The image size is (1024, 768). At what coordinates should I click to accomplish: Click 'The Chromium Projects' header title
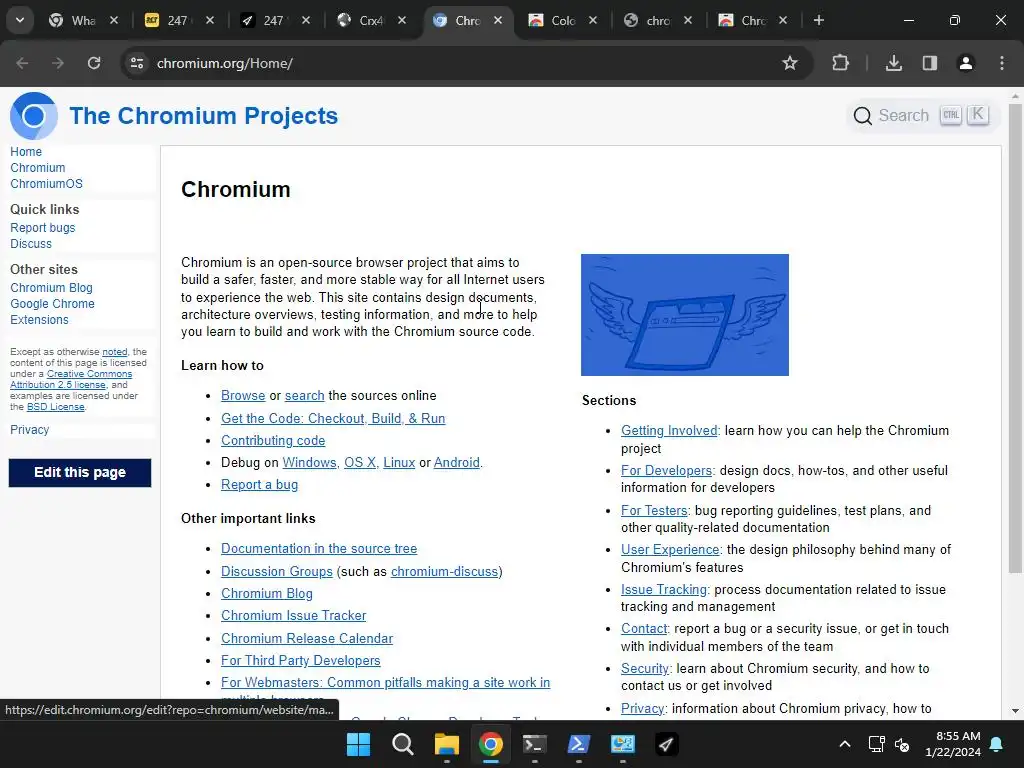tap(204, 116)
